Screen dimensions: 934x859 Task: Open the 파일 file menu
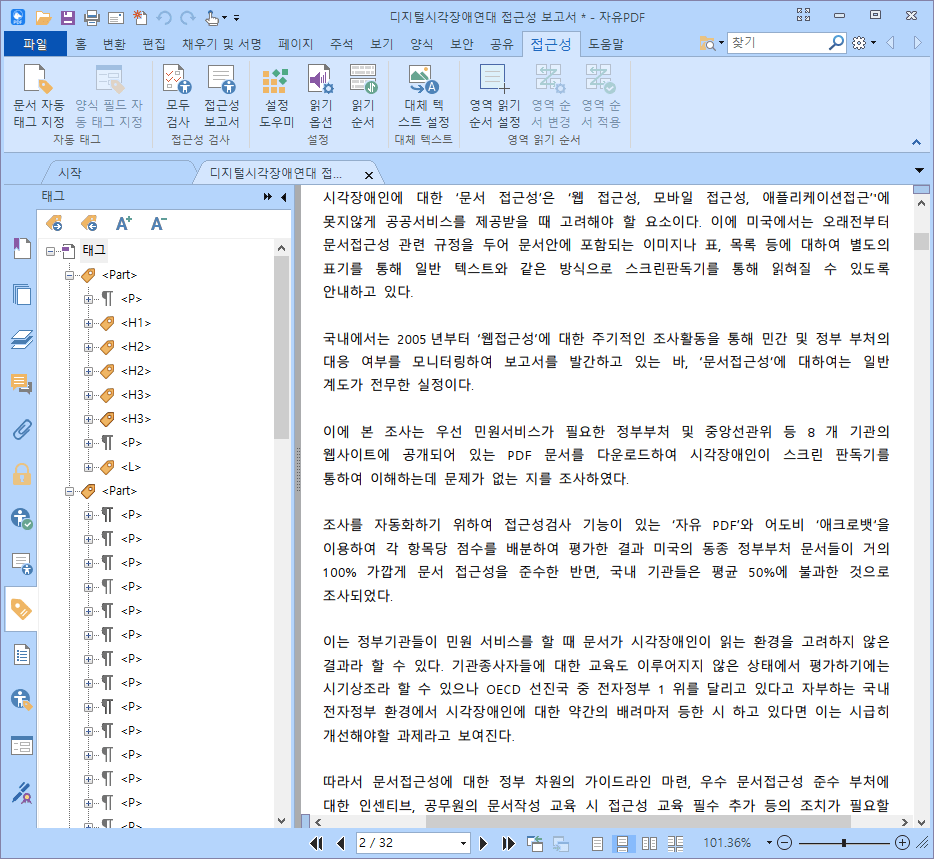[35, 44]
